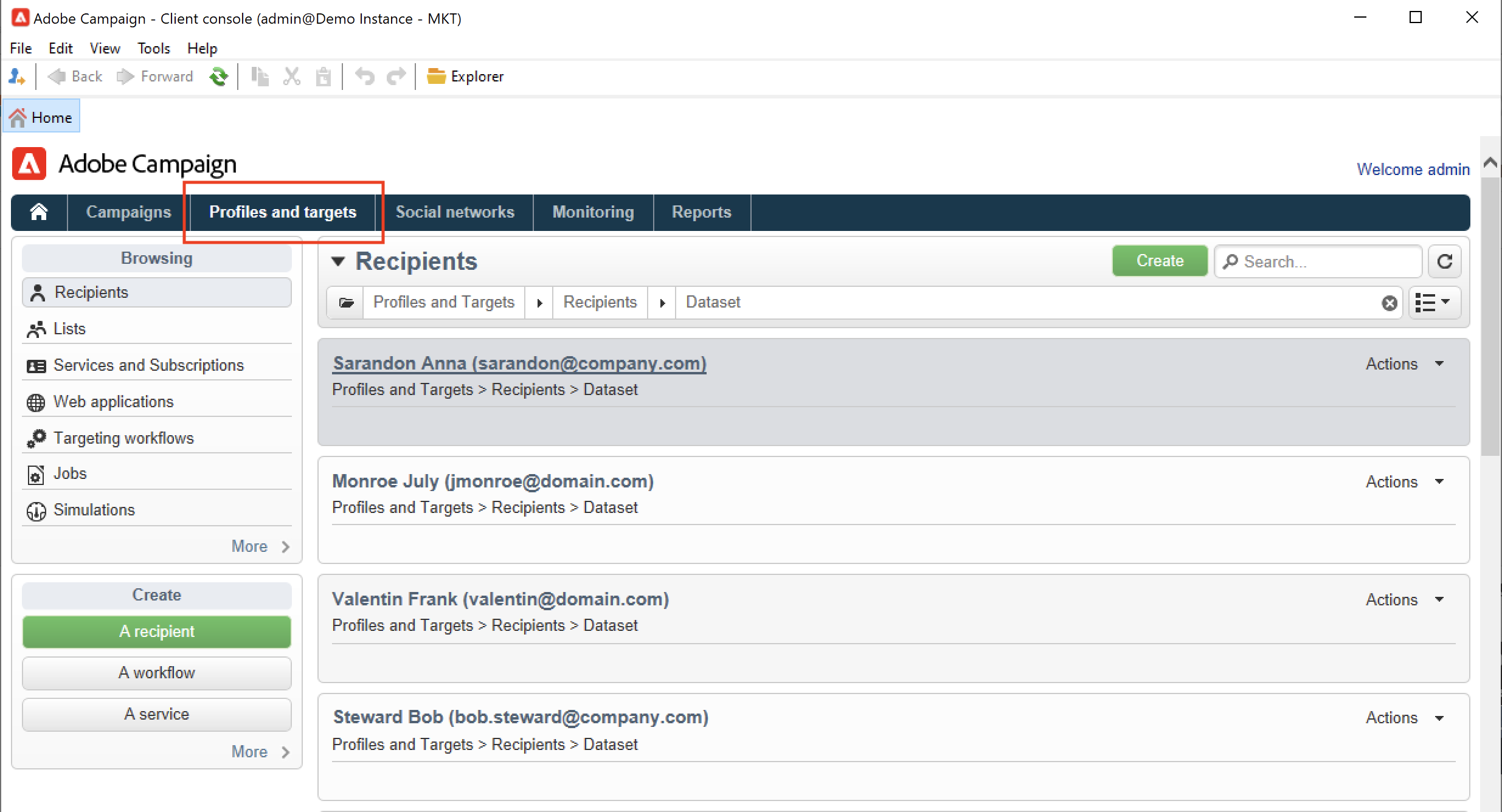This screenshot has width=1502, height=812.
Task: Open Simulations from the sidebar
Action: [x=94, y=510]
